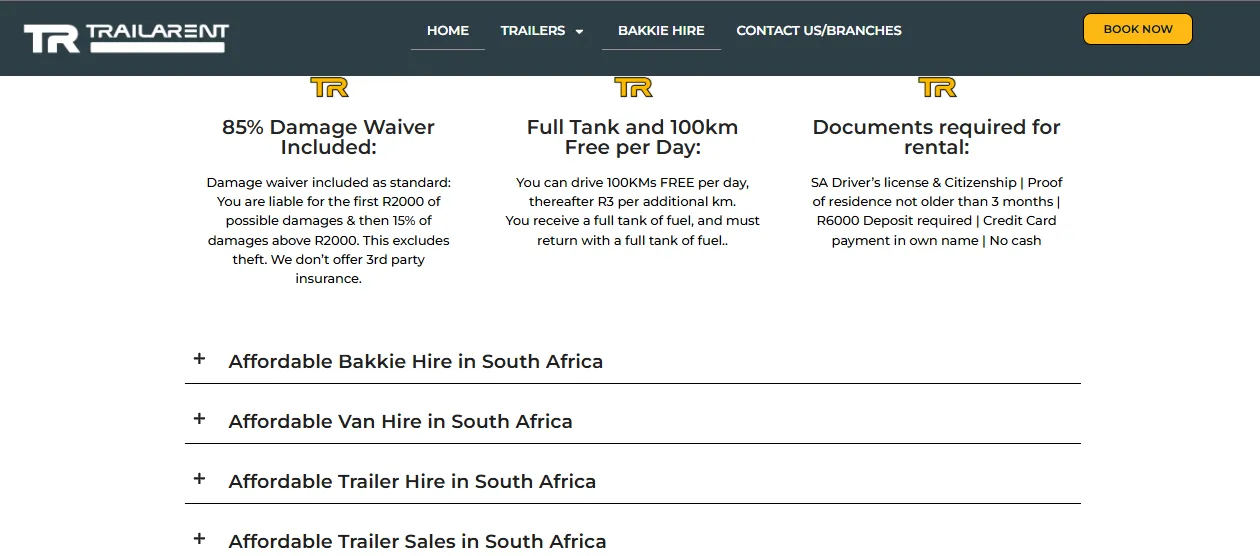Click TR icon above Damage Waiver heading

(x=329, y=88)
